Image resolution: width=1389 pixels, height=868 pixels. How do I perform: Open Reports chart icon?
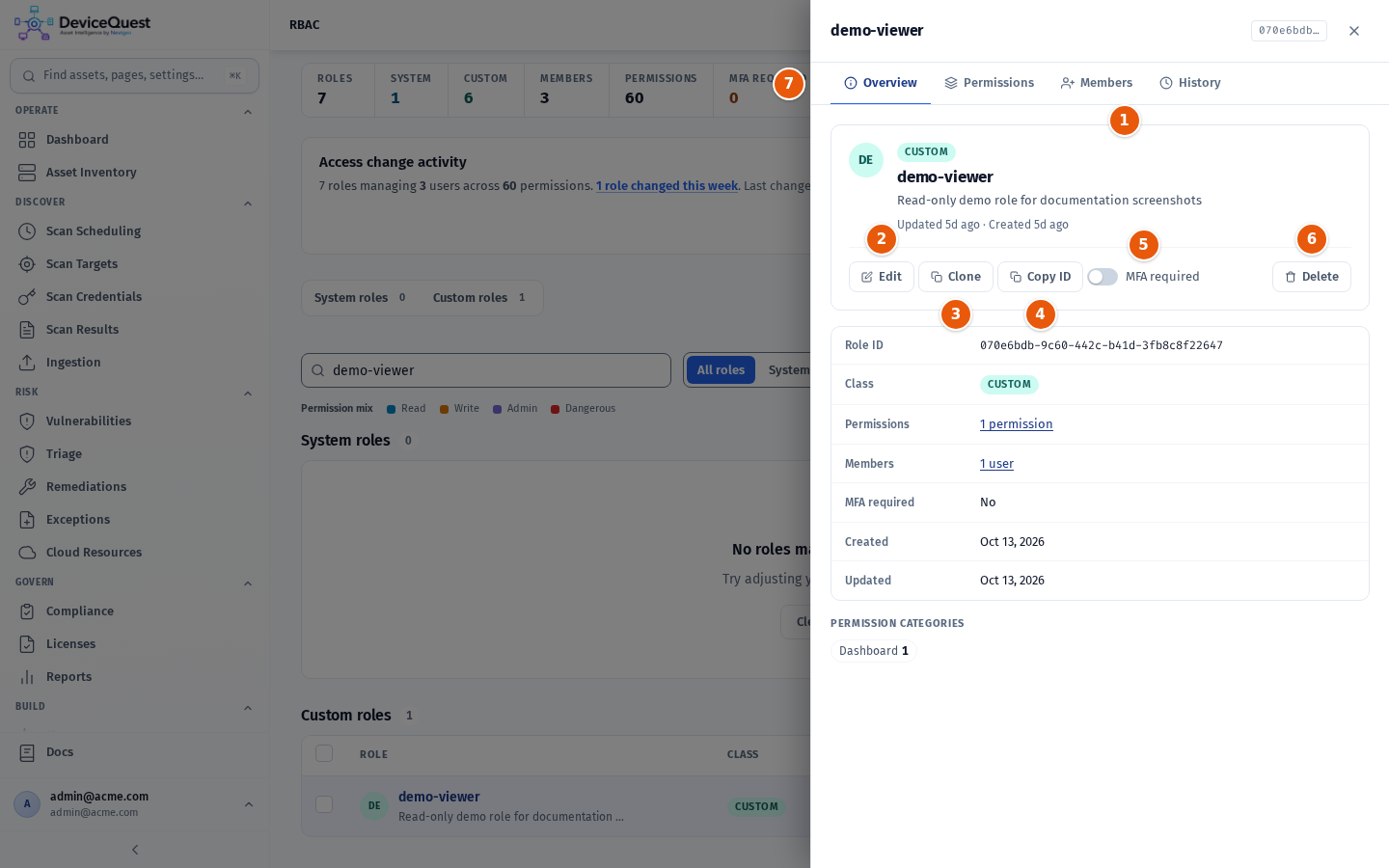coord(27,677)
